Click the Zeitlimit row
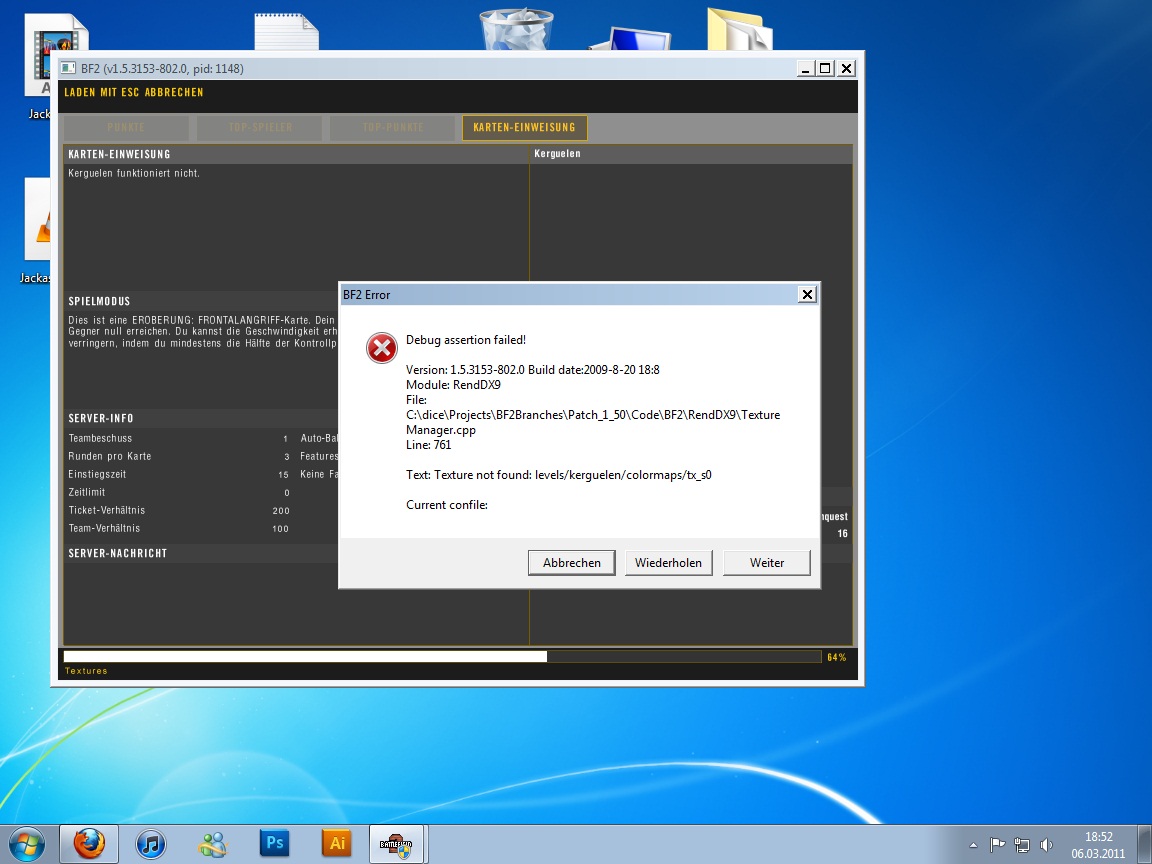Screen dimensions: 1152x864 tap(179, 492)
